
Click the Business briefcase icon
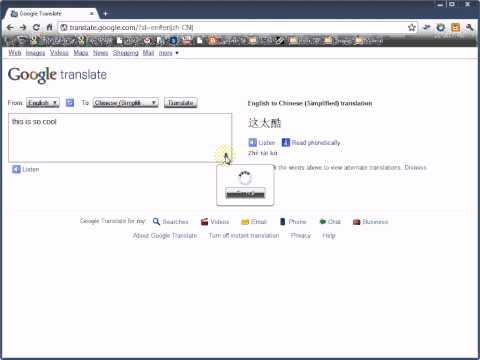pyautogui.click(x=356, y=222)
